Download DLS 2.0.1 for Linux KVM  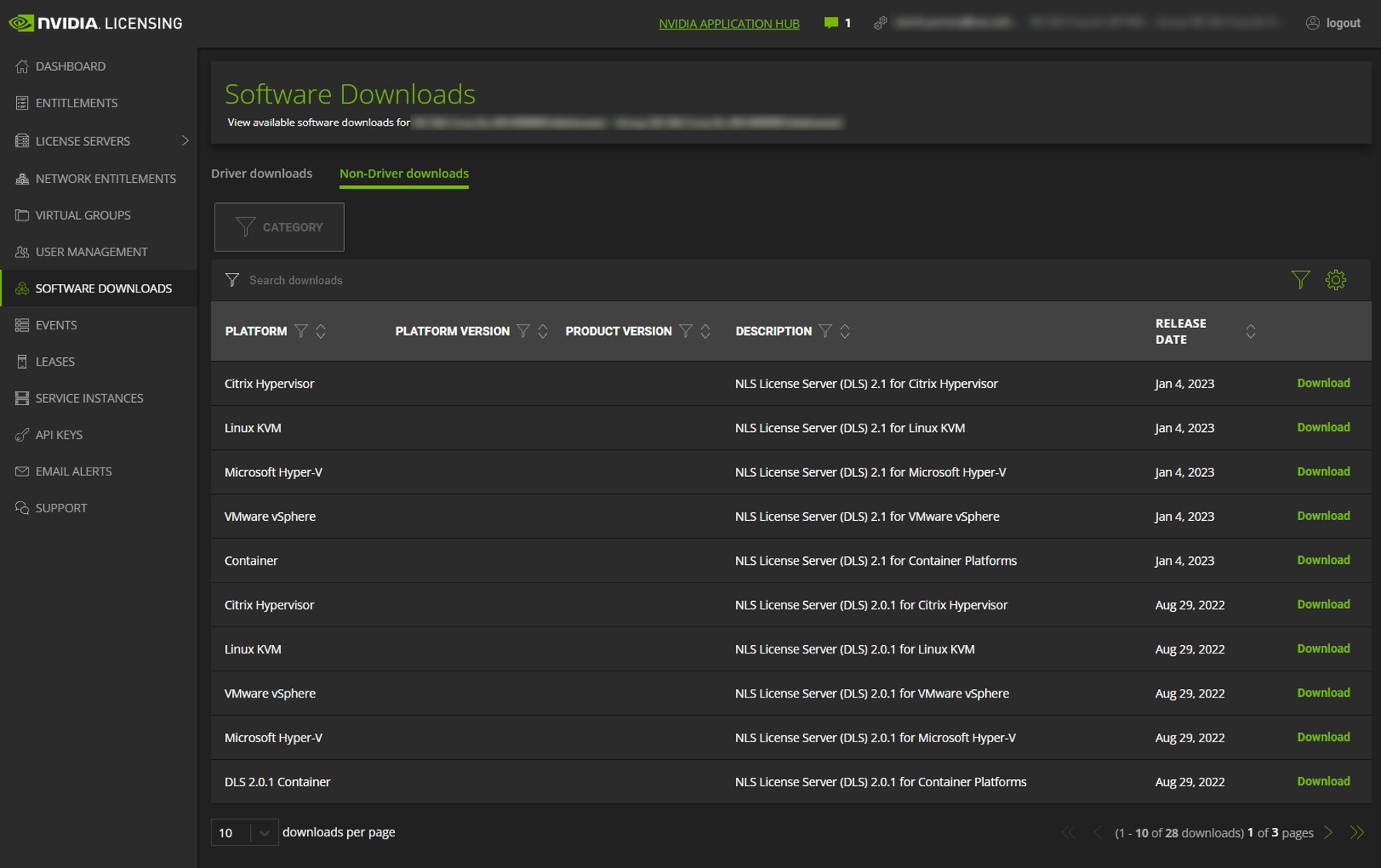pos(1323,648)
